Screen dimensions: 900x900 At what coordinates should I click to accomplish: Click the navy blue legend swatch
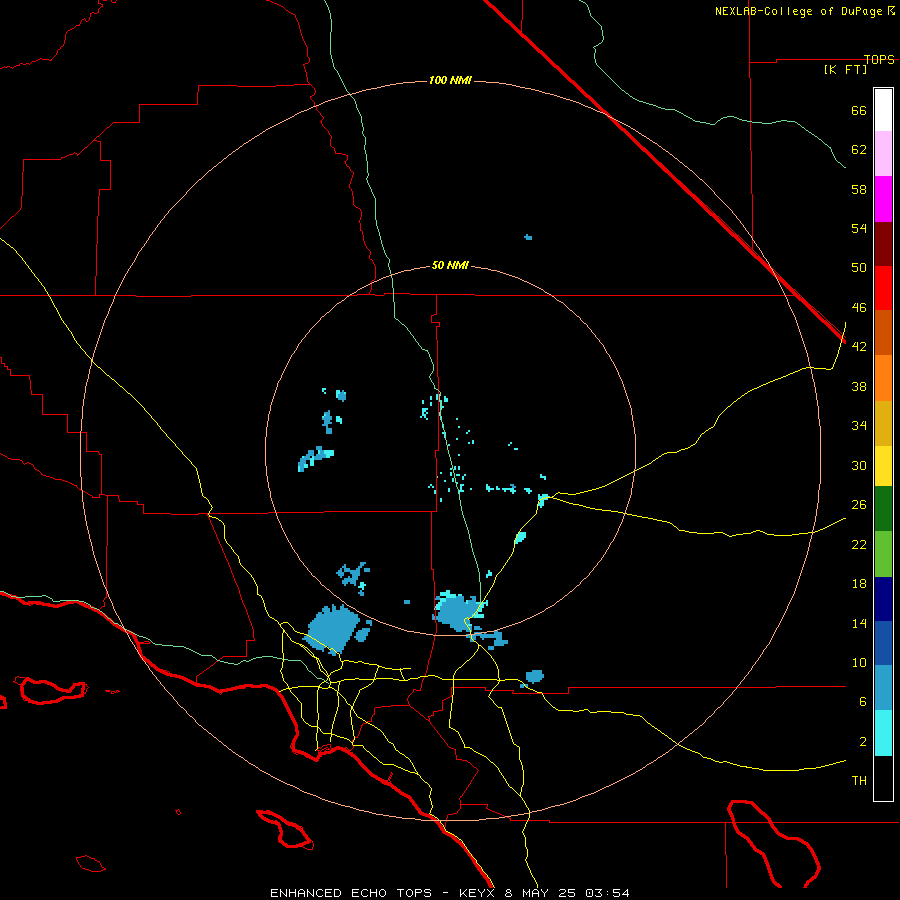tap(883, 599)
